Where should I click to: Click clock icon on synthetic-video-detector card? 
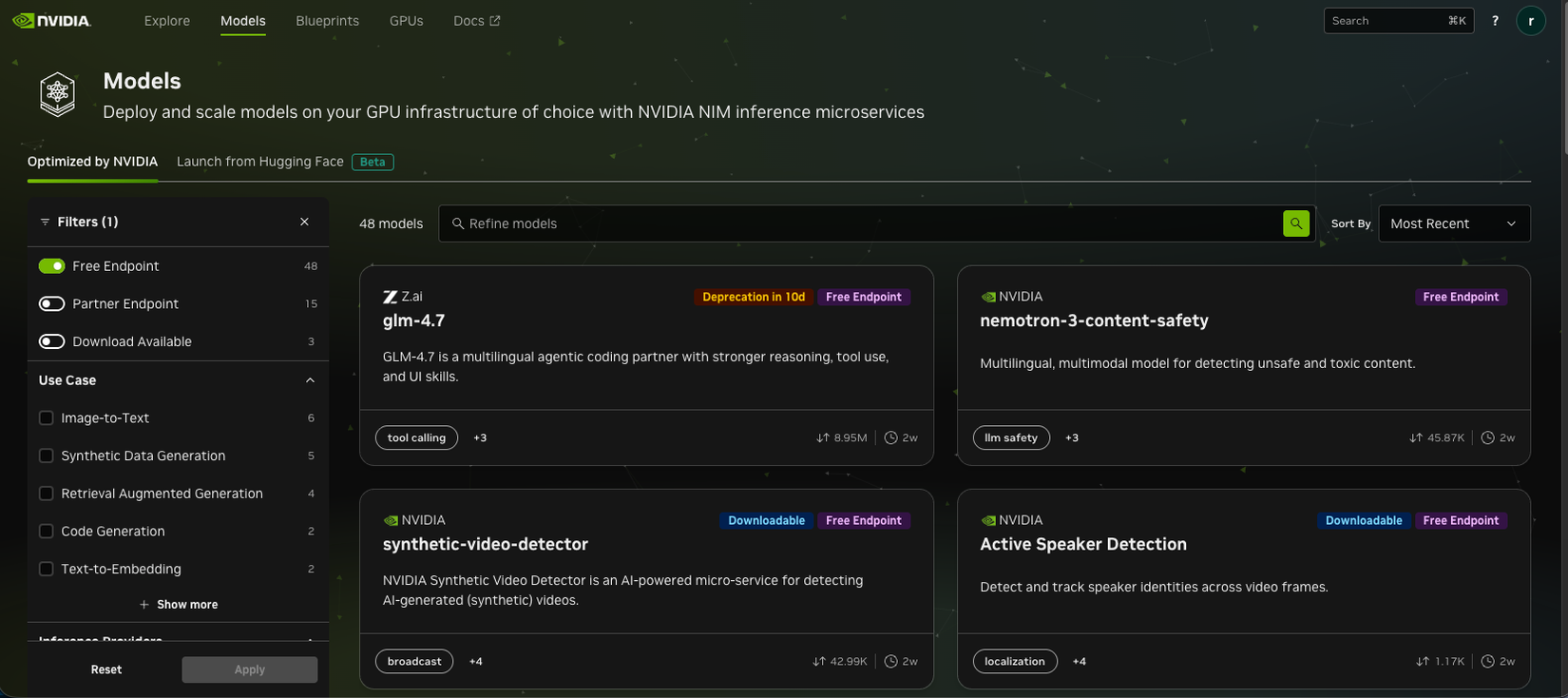[891, 661]
